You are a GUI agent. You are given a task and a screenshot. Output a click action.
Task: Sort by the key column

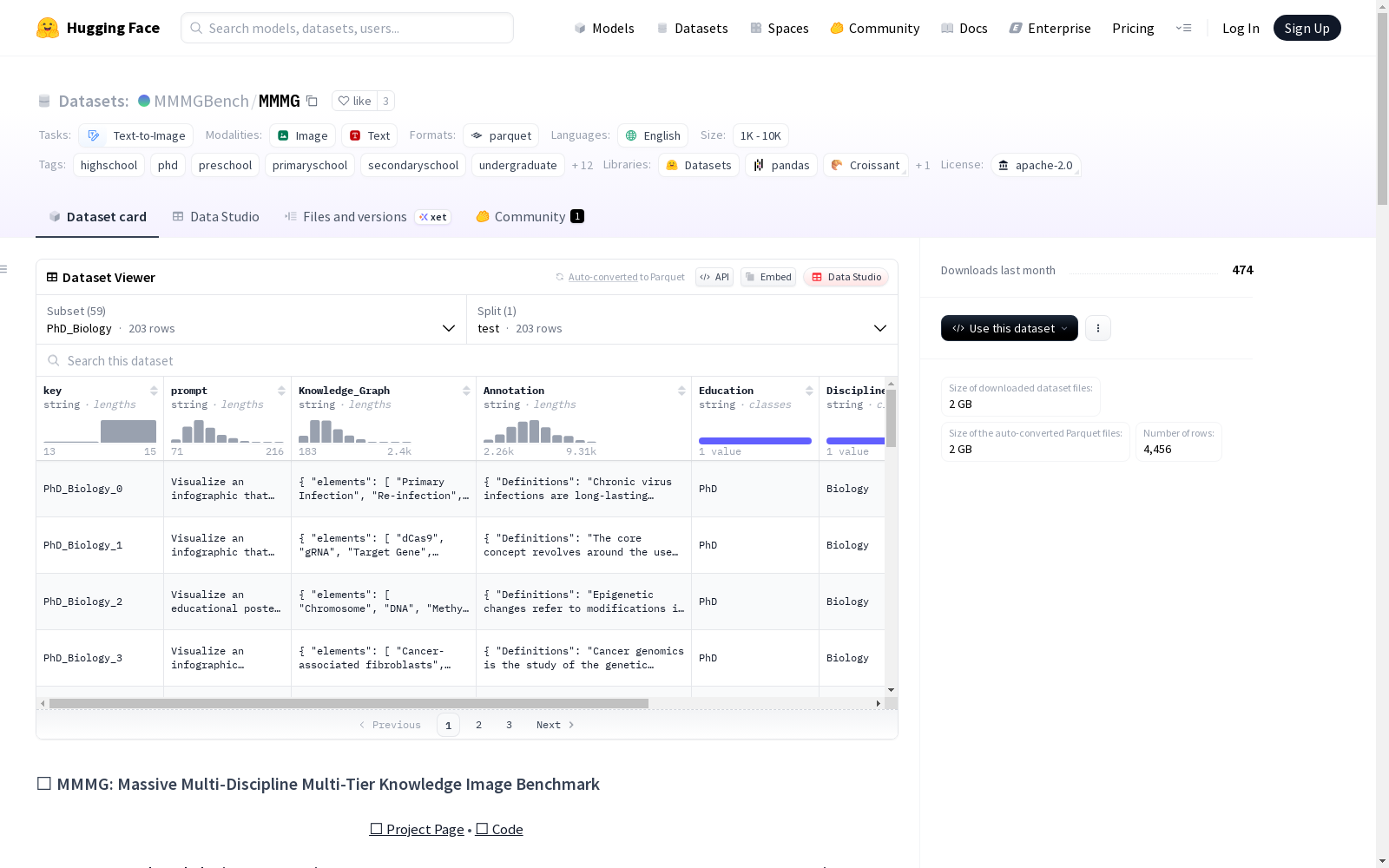pyautogui.click(x=154, y=391)
